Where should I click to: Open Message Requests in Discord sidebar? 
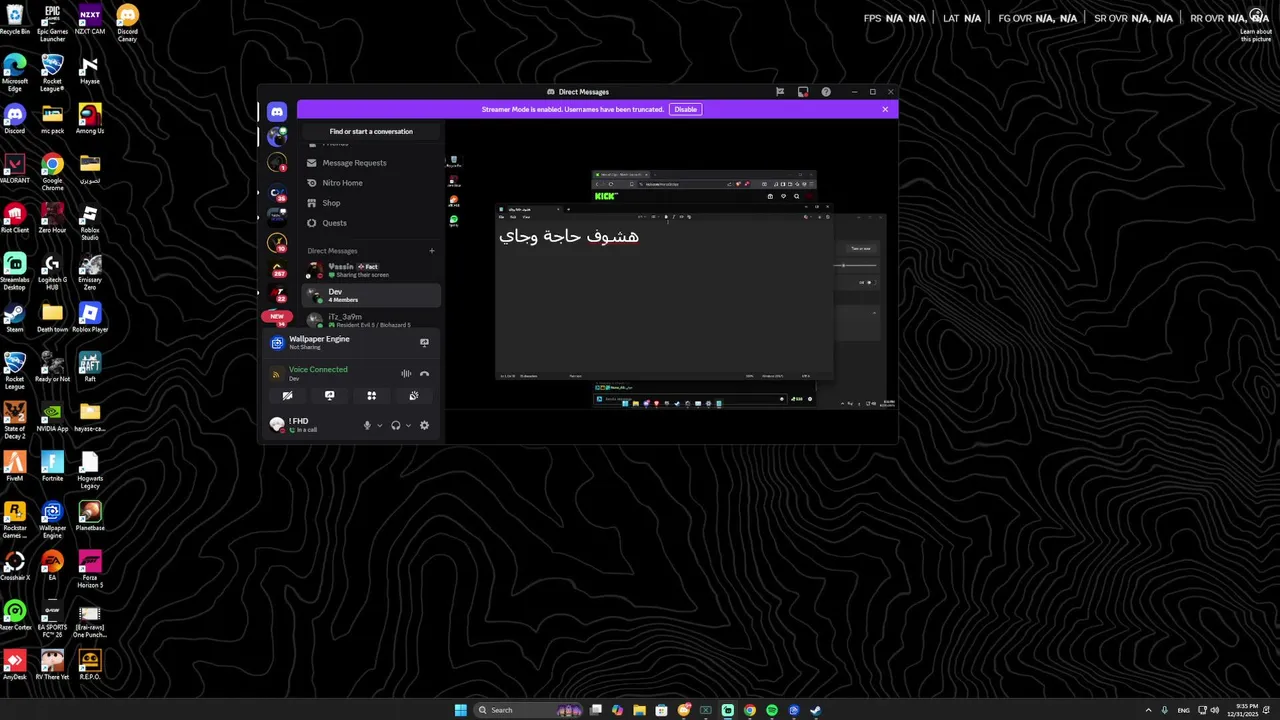pos(371,163)
